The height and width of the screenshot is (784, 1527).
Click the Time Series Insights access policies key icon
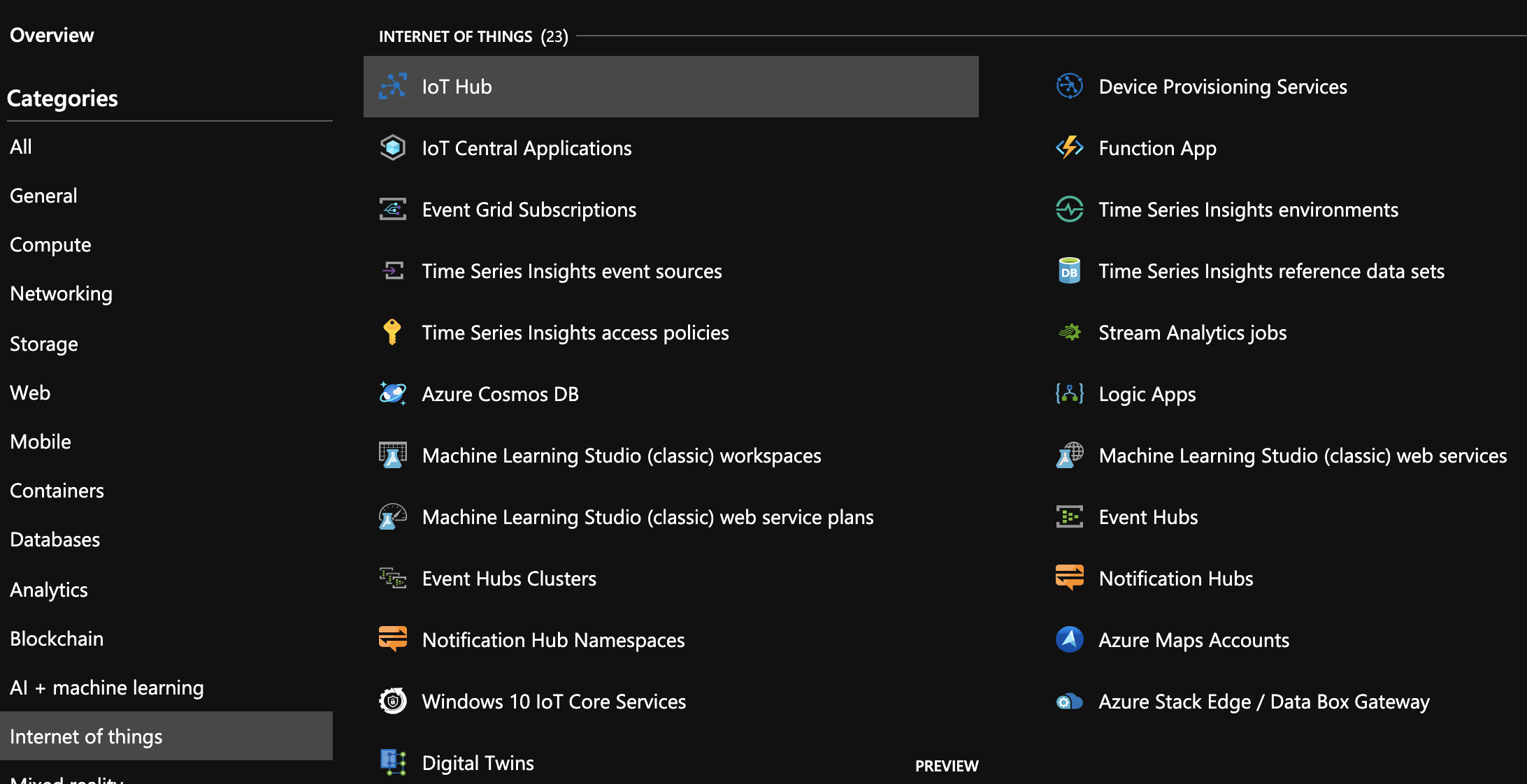point(393,332)
